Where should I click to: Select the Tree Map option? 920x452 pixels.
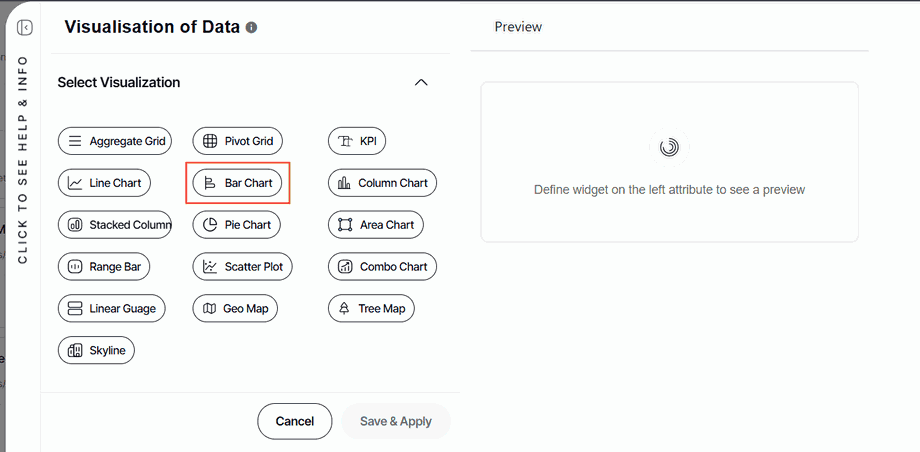[371, 309]
